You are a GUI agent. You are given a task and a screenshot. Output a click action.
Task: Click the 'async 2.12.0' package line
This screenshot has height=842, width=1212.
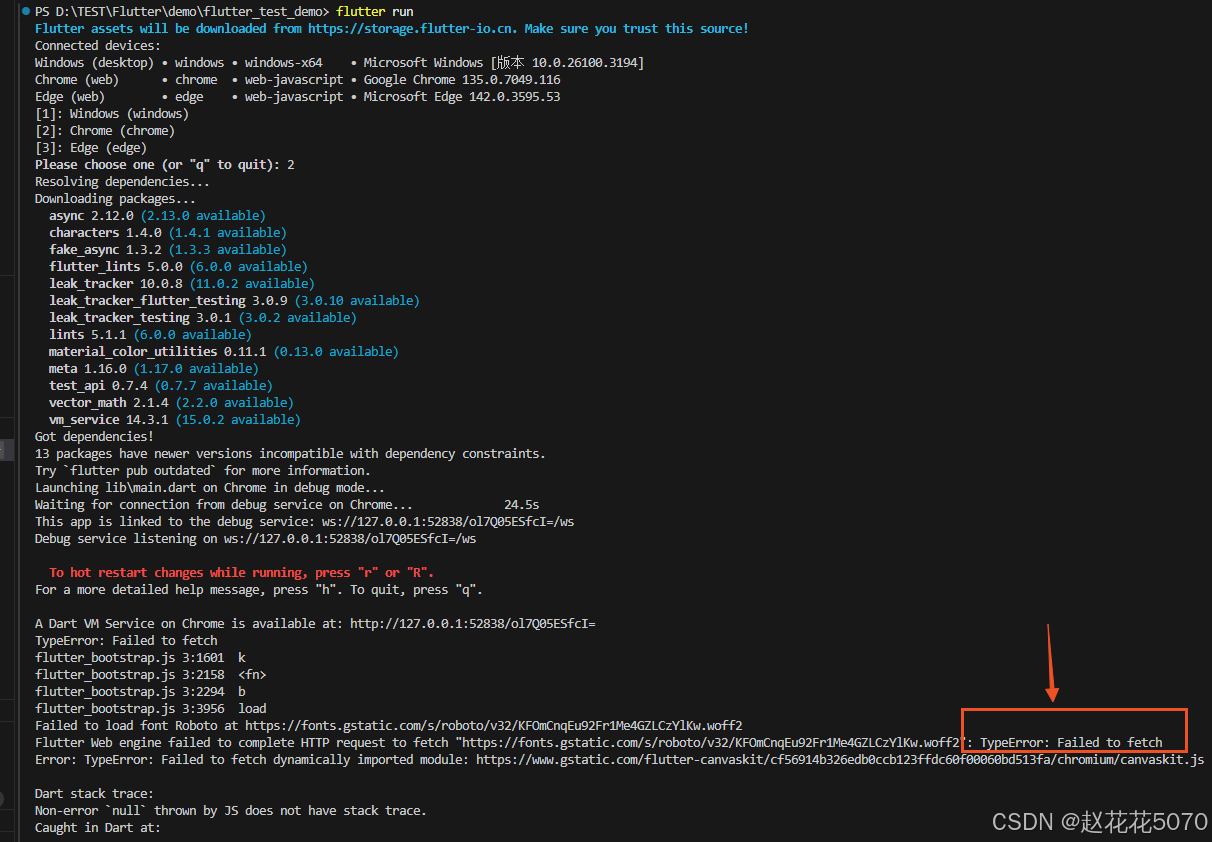point(157,215)
